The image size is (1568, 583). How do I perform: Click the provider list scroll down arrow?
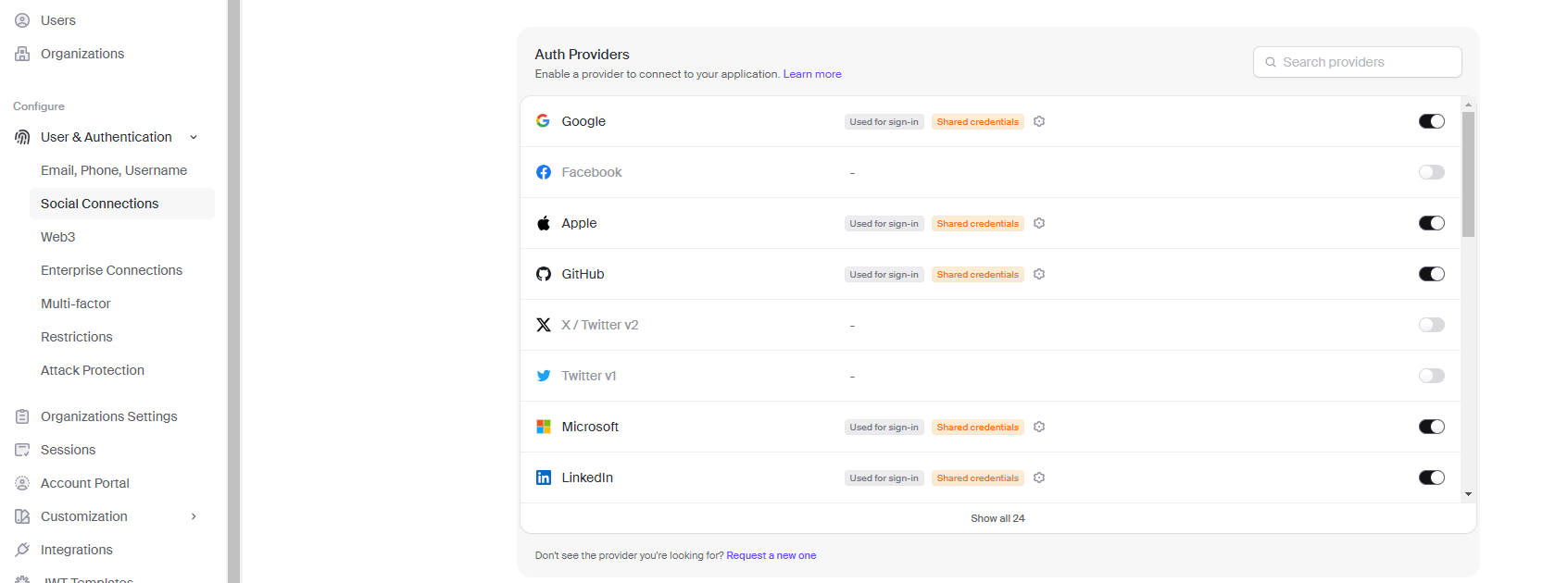pos(1468,494)
